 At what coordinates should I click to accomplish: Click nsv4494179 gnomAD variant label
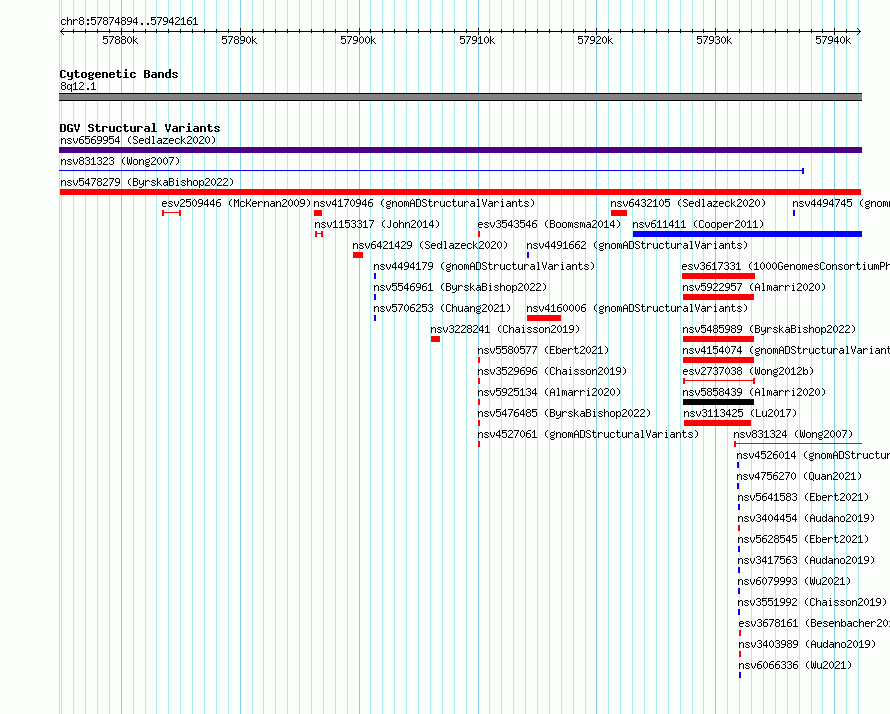click(484, 266)
